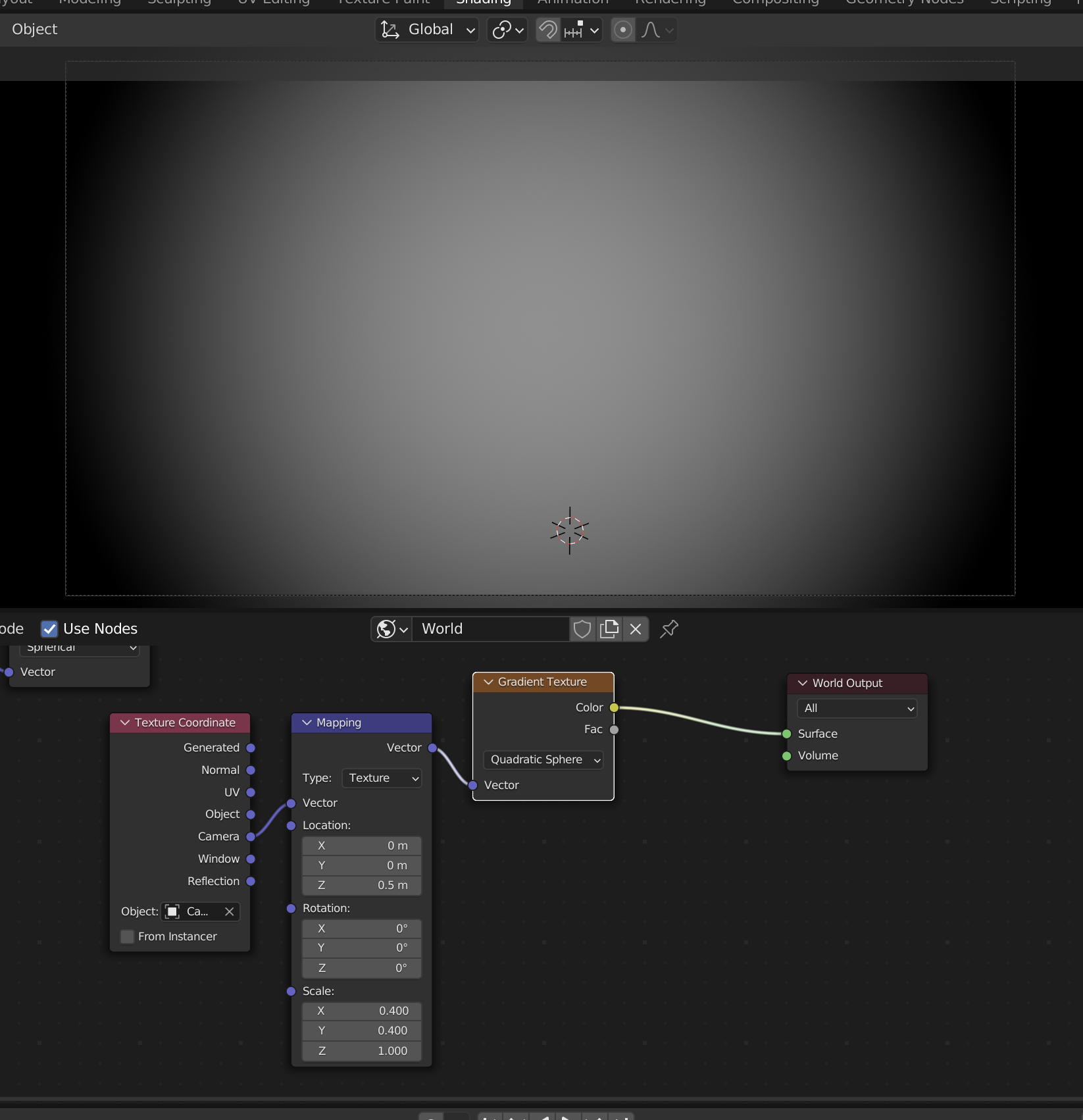Click the Location Y 0 m field
1083x1120 pixels.
point(362,865)
